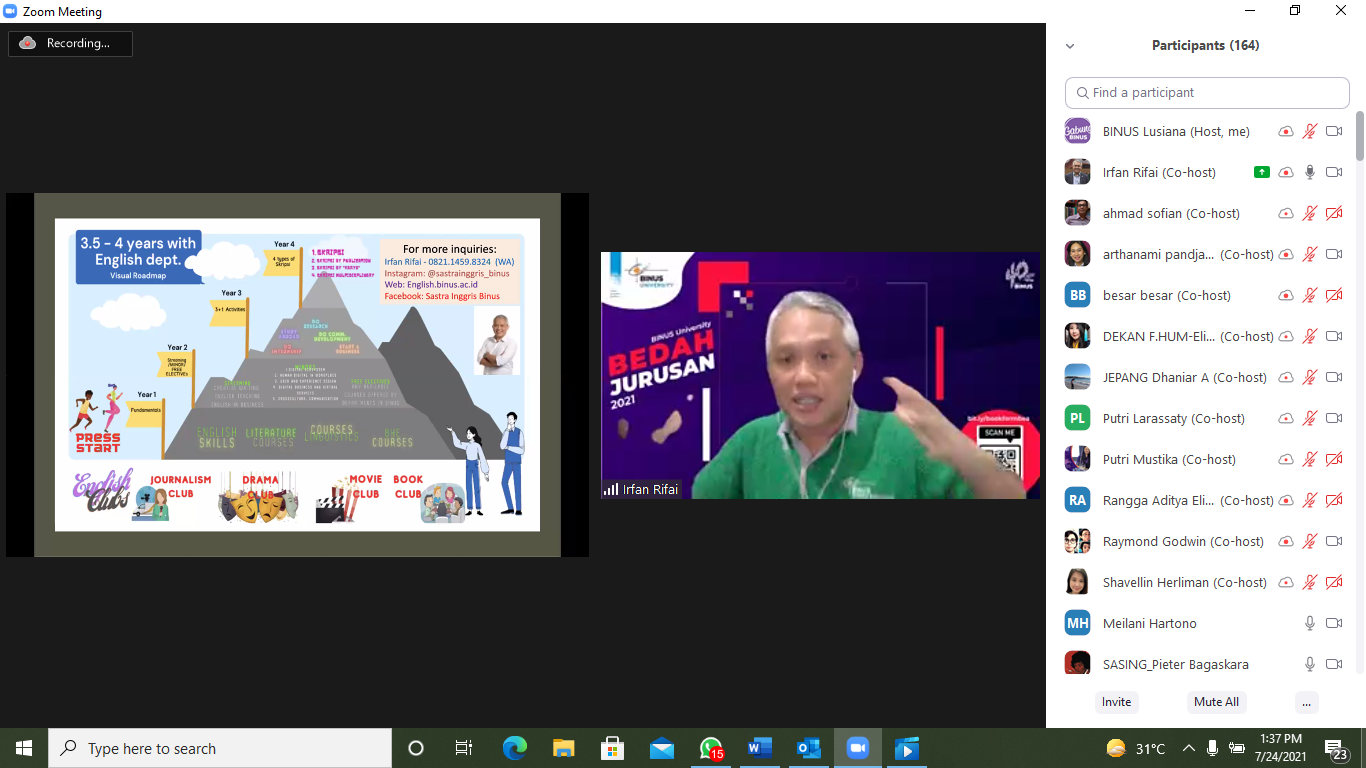Click the Invite button
This screenshot has height=768, width=1366.
(x=1116, y=702)
